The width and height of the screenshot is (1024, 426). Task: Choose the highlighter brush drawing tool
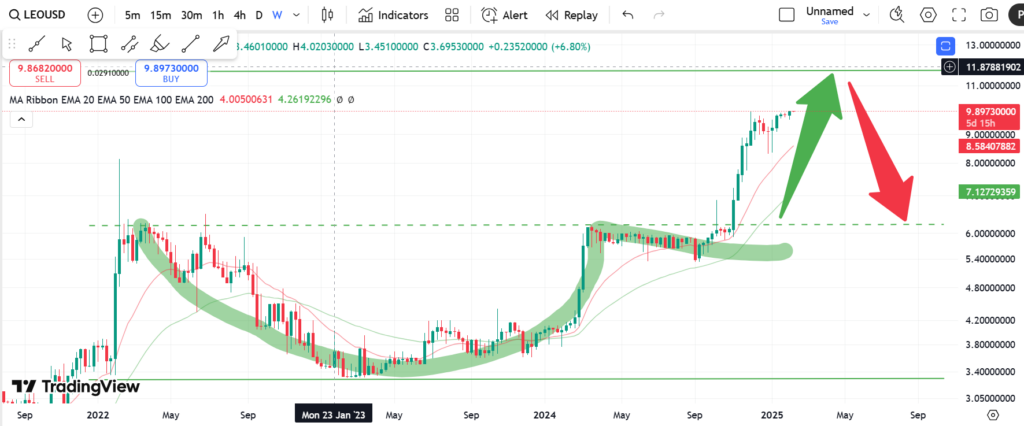(x=159, y=43)
